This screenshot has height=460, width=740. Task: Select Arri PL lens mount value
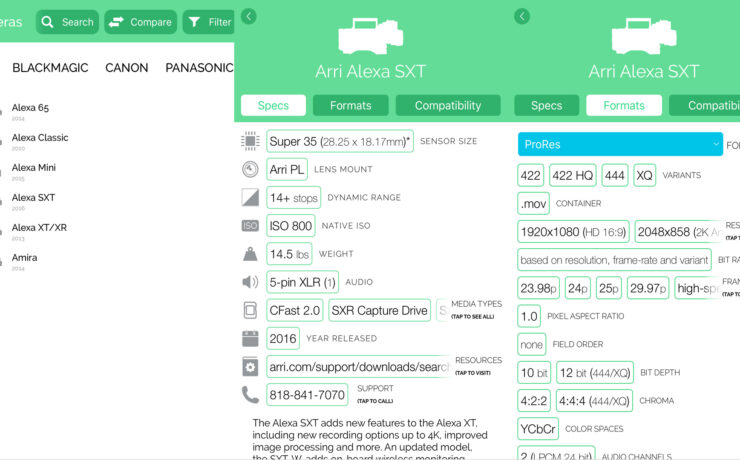click(287, 169)
